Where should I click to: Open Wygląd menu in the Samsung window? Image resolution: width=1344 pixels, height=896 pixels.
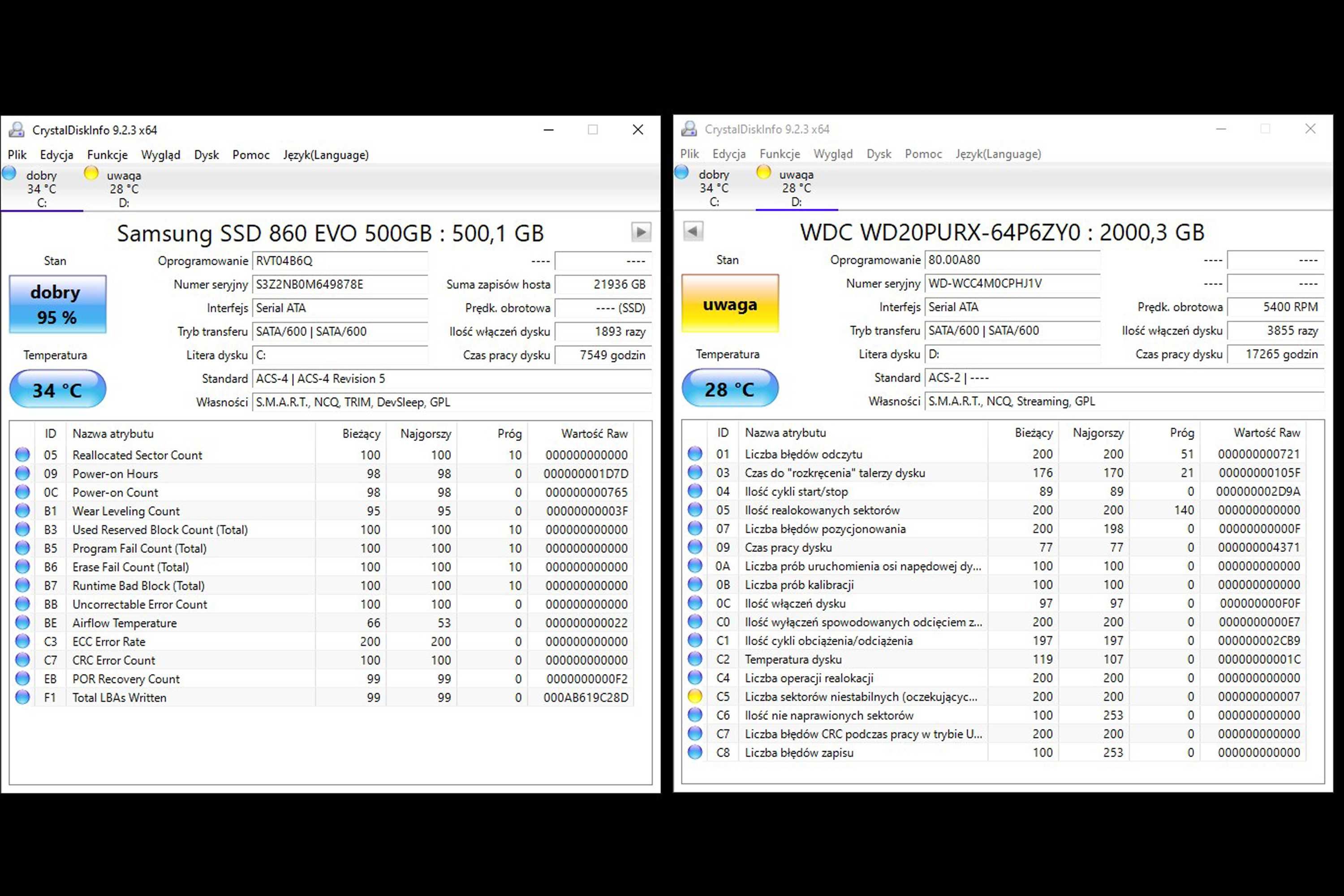(160, 155)
